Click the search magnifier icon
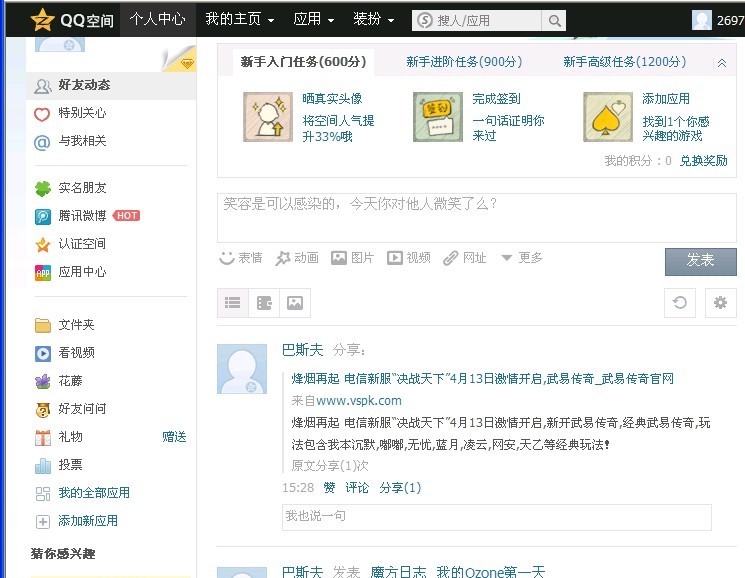745x578 pixels. point(554,20)
